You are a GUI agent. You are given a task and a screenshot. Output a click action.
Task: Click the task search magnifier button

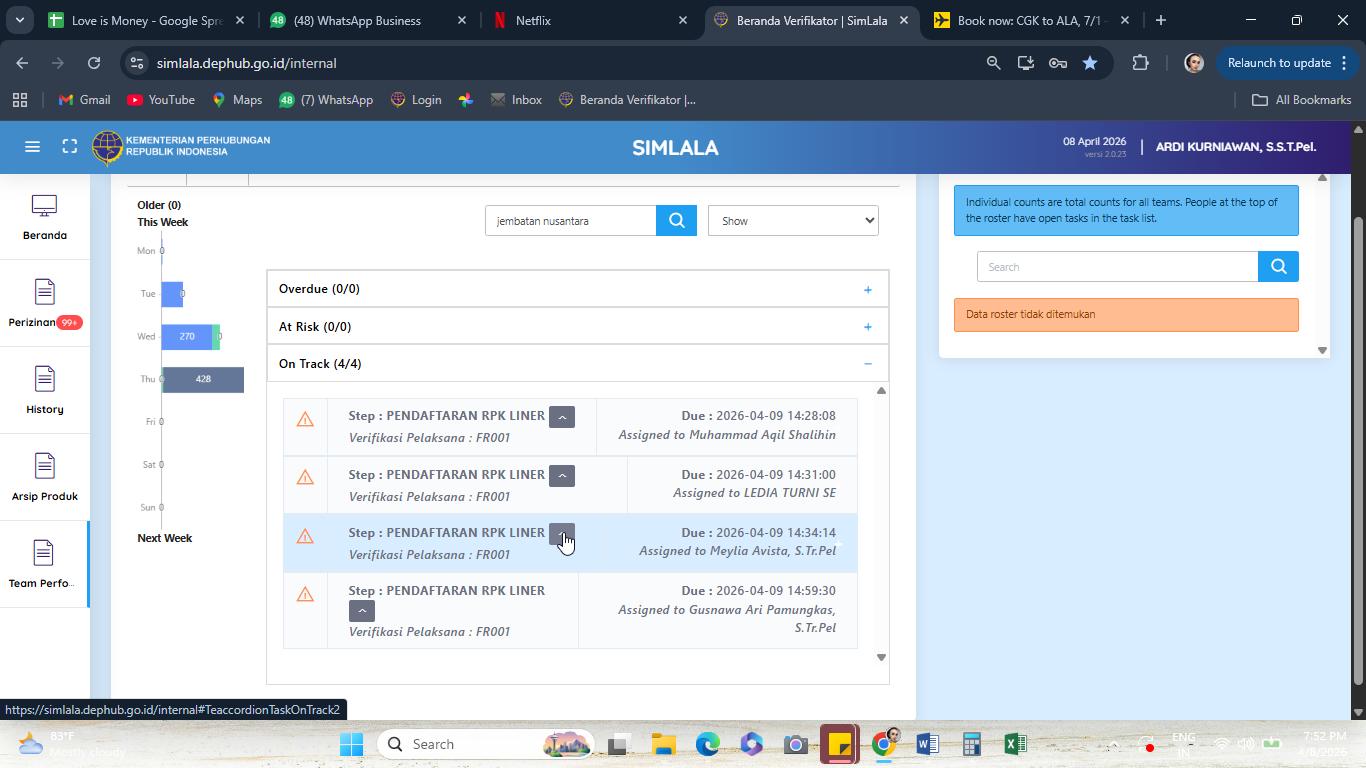tap(676, 221)
